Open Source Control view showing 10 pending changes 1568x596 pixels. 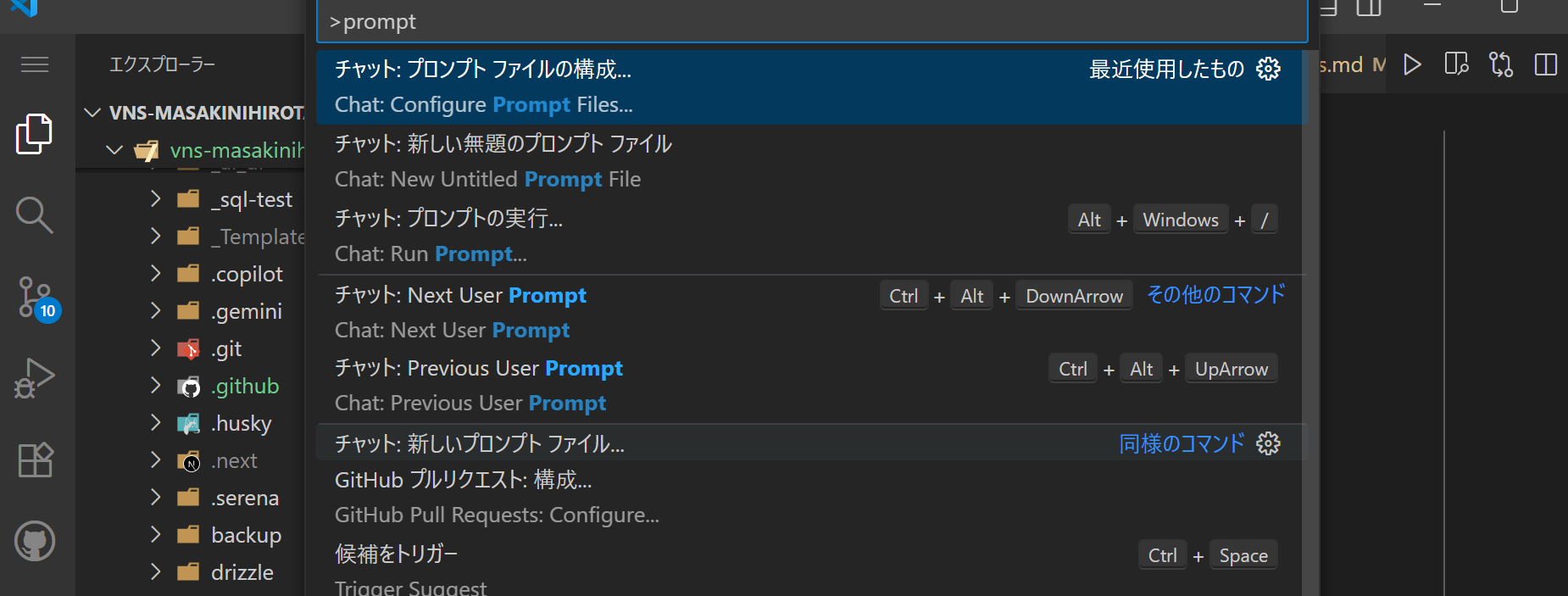(34, 297)
